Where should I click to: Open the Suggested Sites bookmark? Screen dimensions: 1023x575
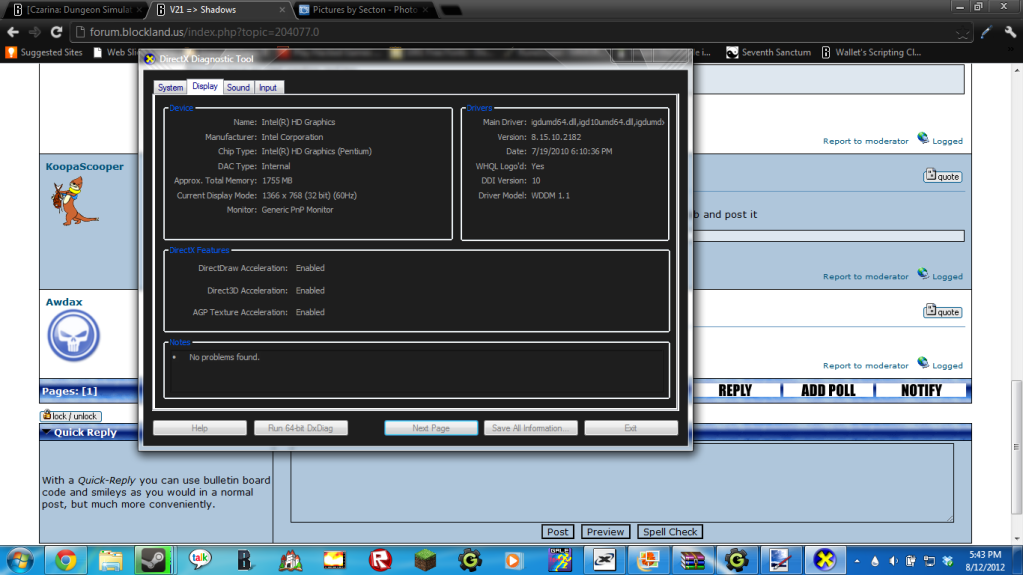click(44, 52)
